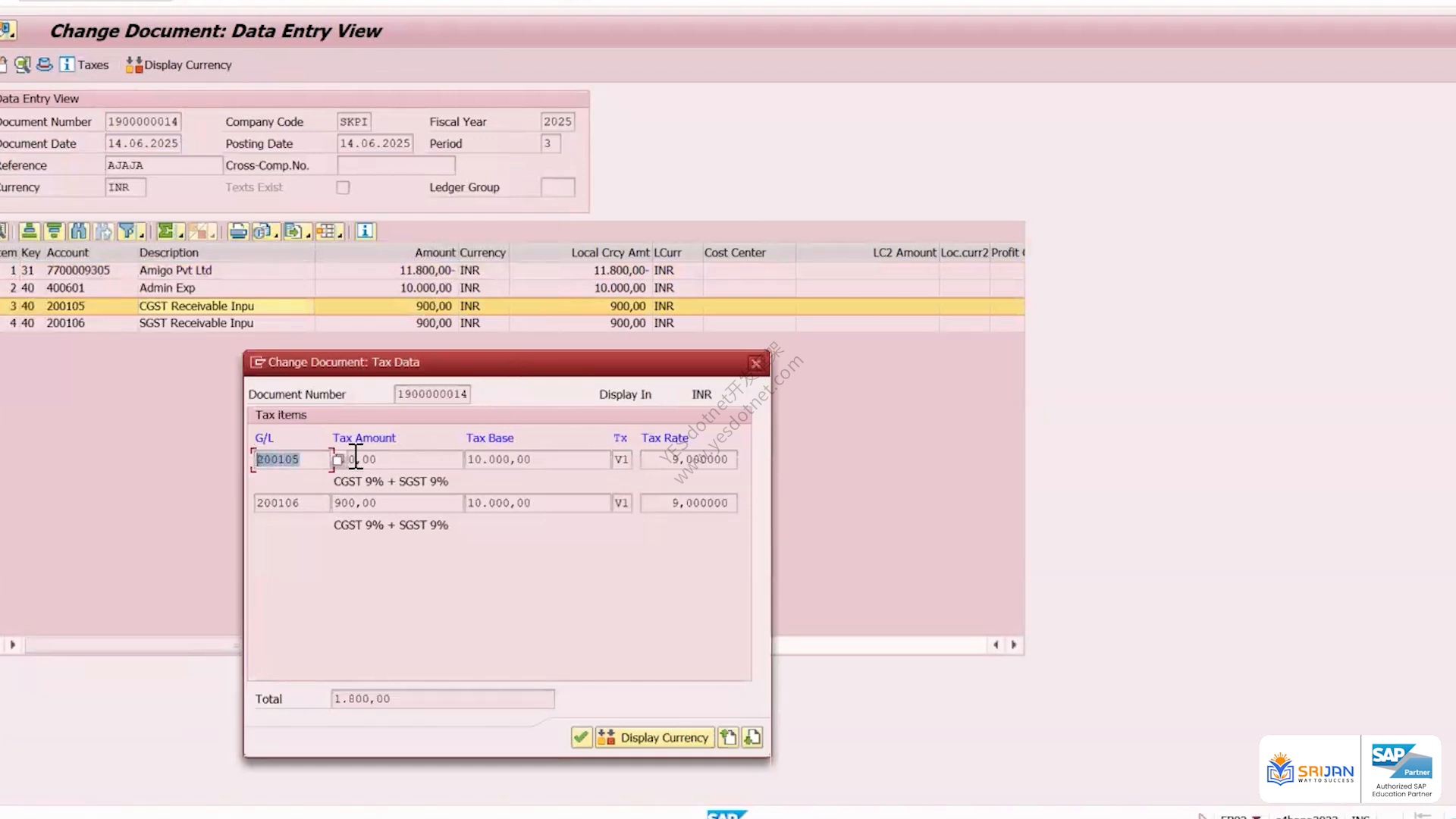The width and height of the screenshot is (1456, 819).
Task: Click the G/L field showing 200106
Action: 291,503
